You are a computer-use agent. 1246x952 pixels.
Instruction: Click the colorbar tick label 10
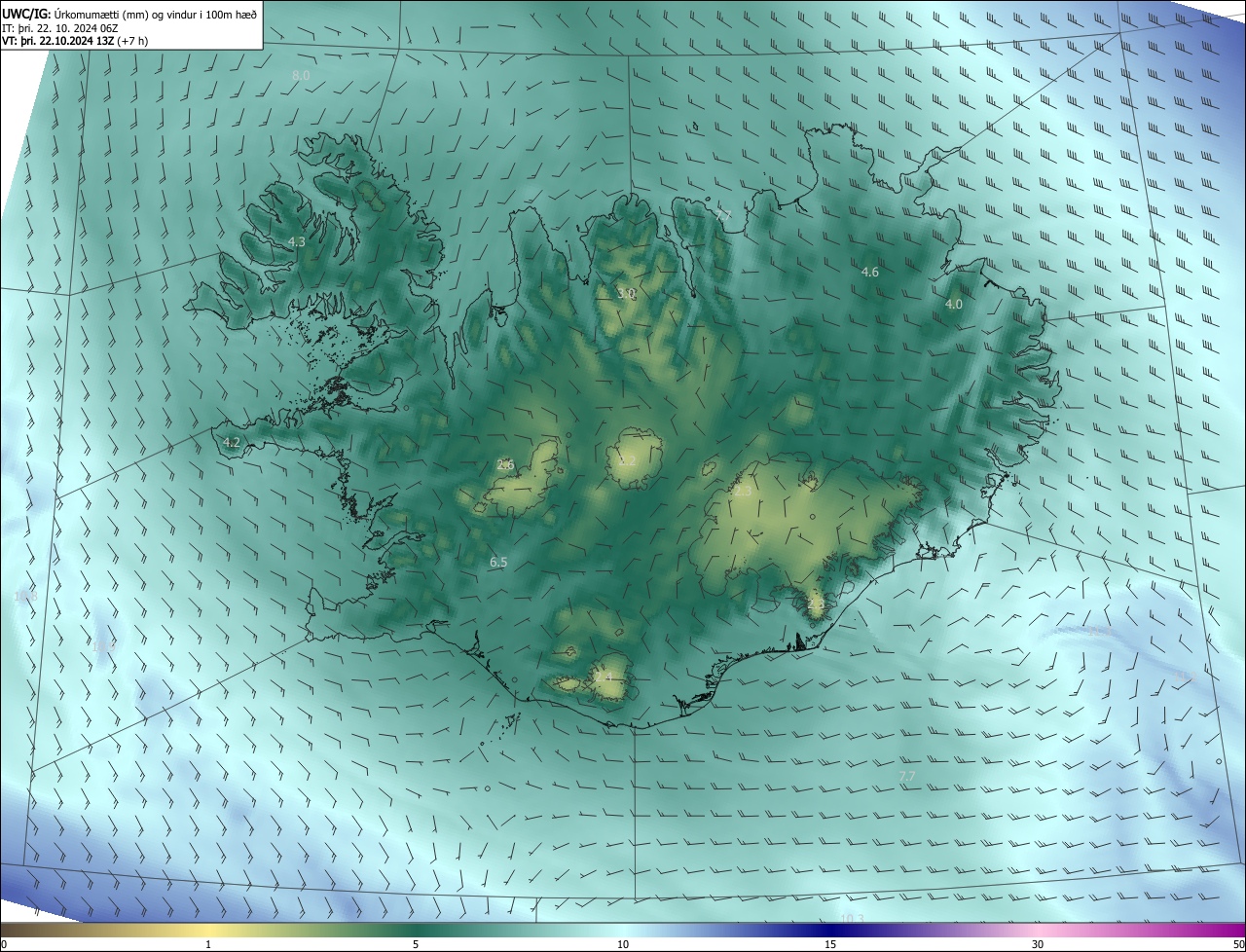(623, 944)
